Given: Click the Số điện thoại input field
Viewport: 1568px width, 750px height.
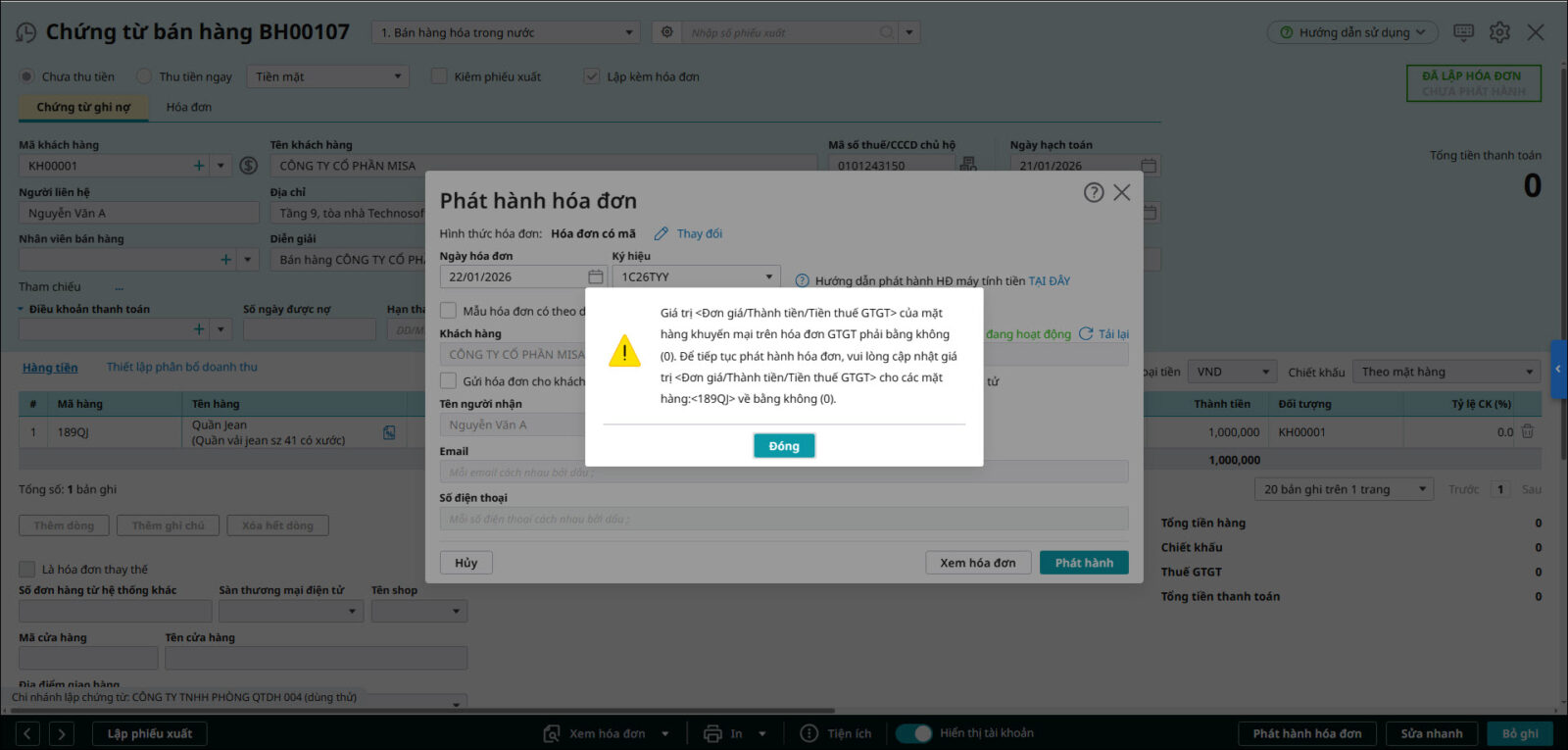Looking at the screenshot, I should (784, 519).
